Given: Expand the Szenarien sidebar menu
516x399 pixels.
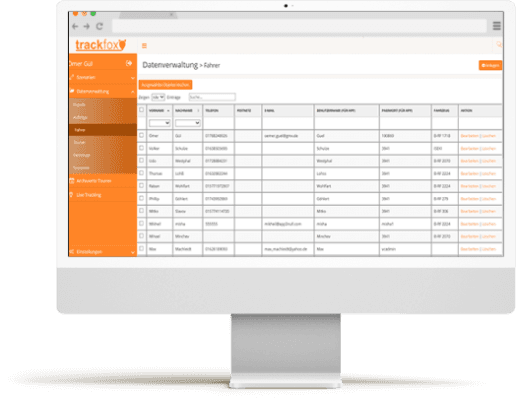Looking at the screenshot, I should pos(103,77).
